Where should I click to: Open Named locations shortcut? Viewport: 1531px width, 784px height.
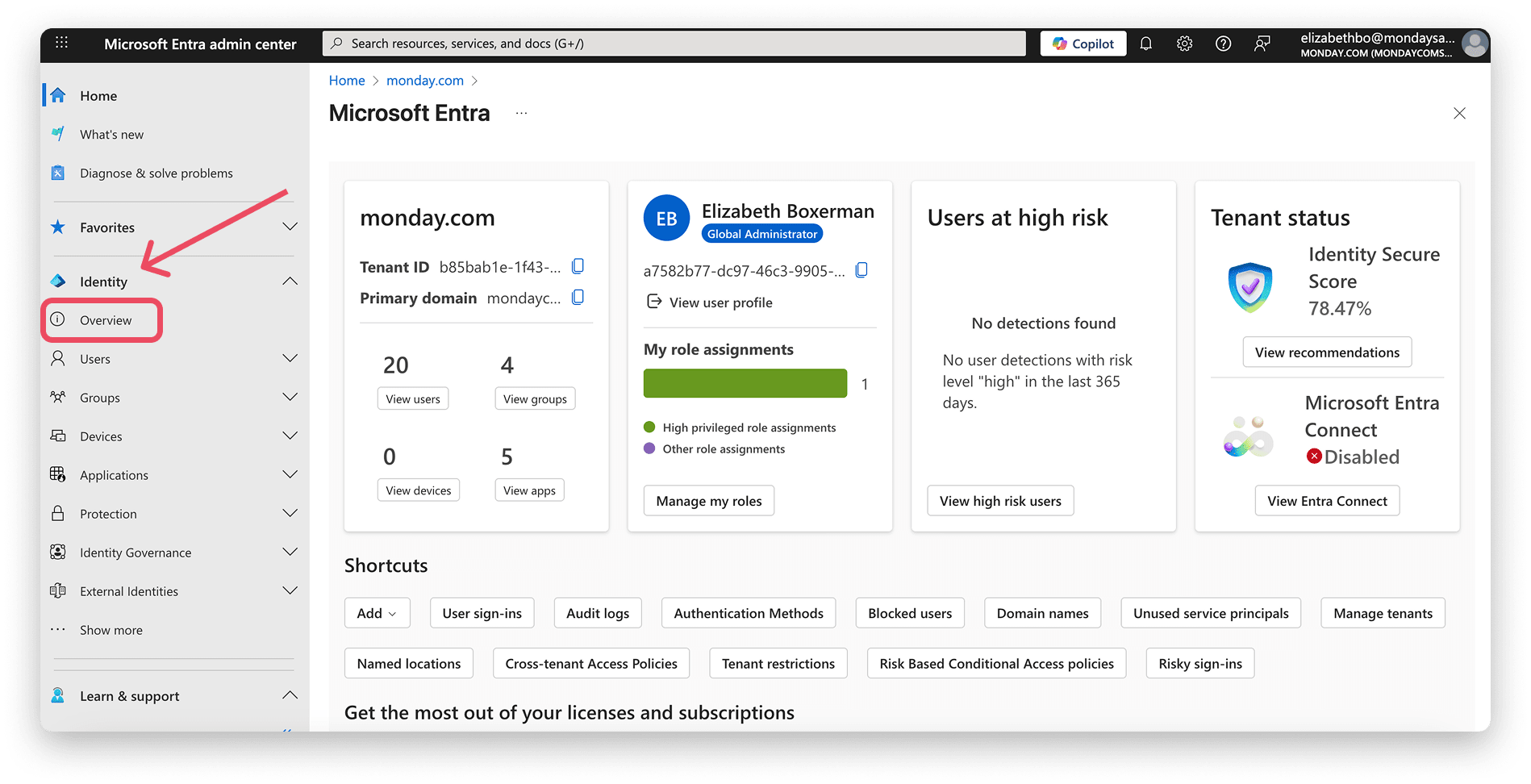click(x=409, y=663)
